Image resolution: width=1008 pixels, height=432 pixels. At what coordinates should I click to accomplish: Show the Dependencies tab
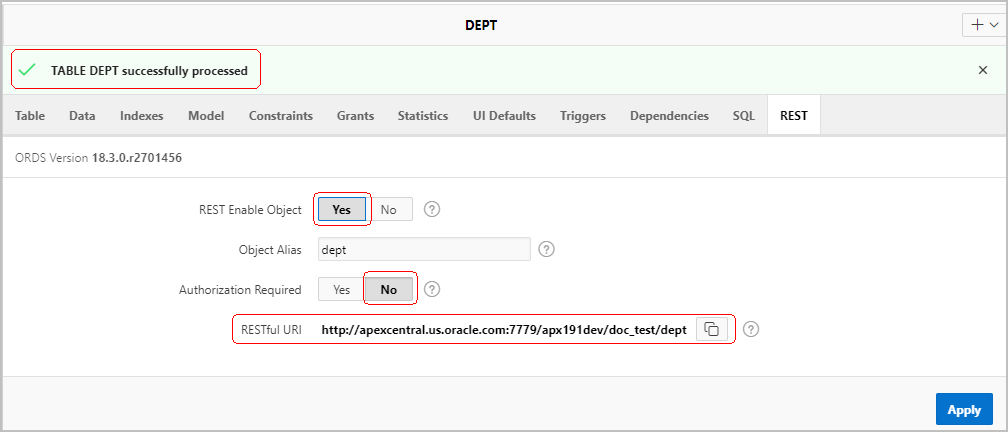[x=669, y=116]
